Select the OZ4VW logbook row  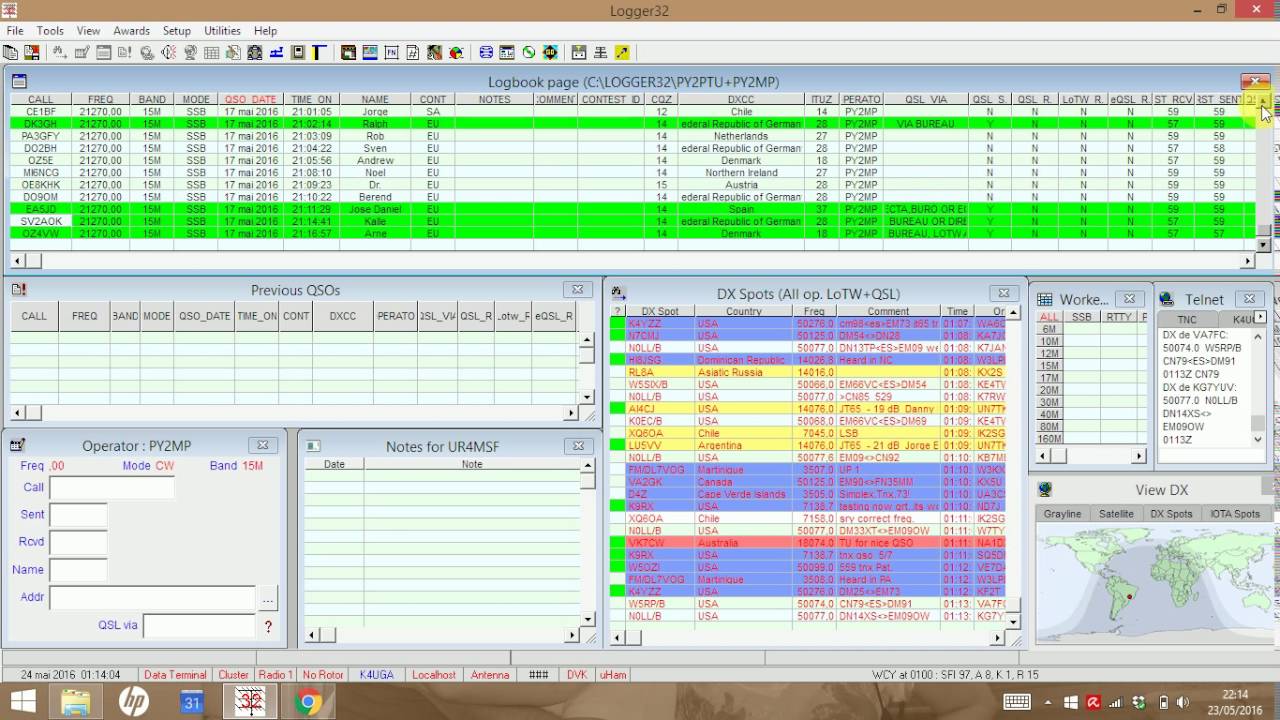[x=632, y=233]
